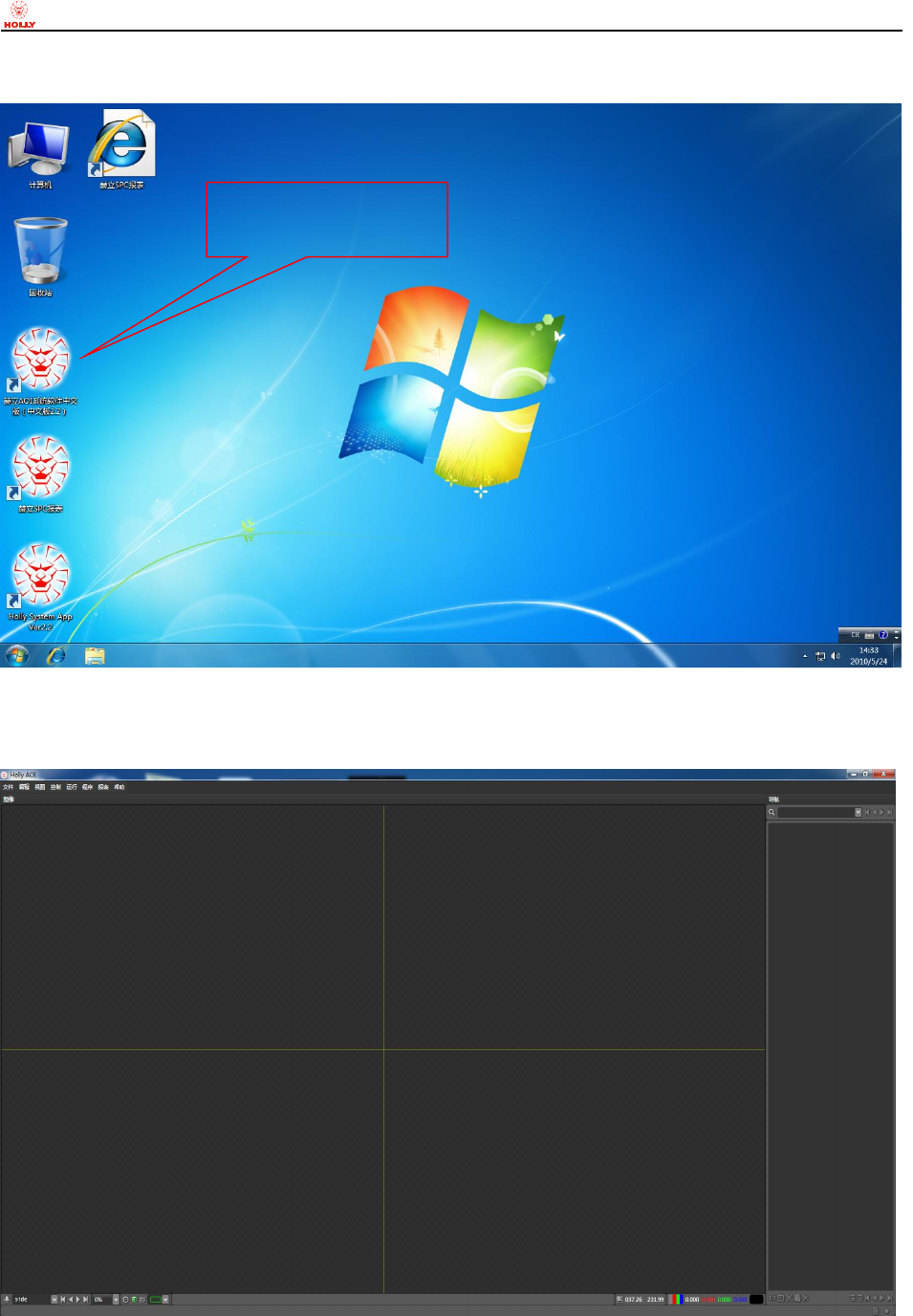
Task: Click the delete X icon in right panel
Action: coord(806,1298)
